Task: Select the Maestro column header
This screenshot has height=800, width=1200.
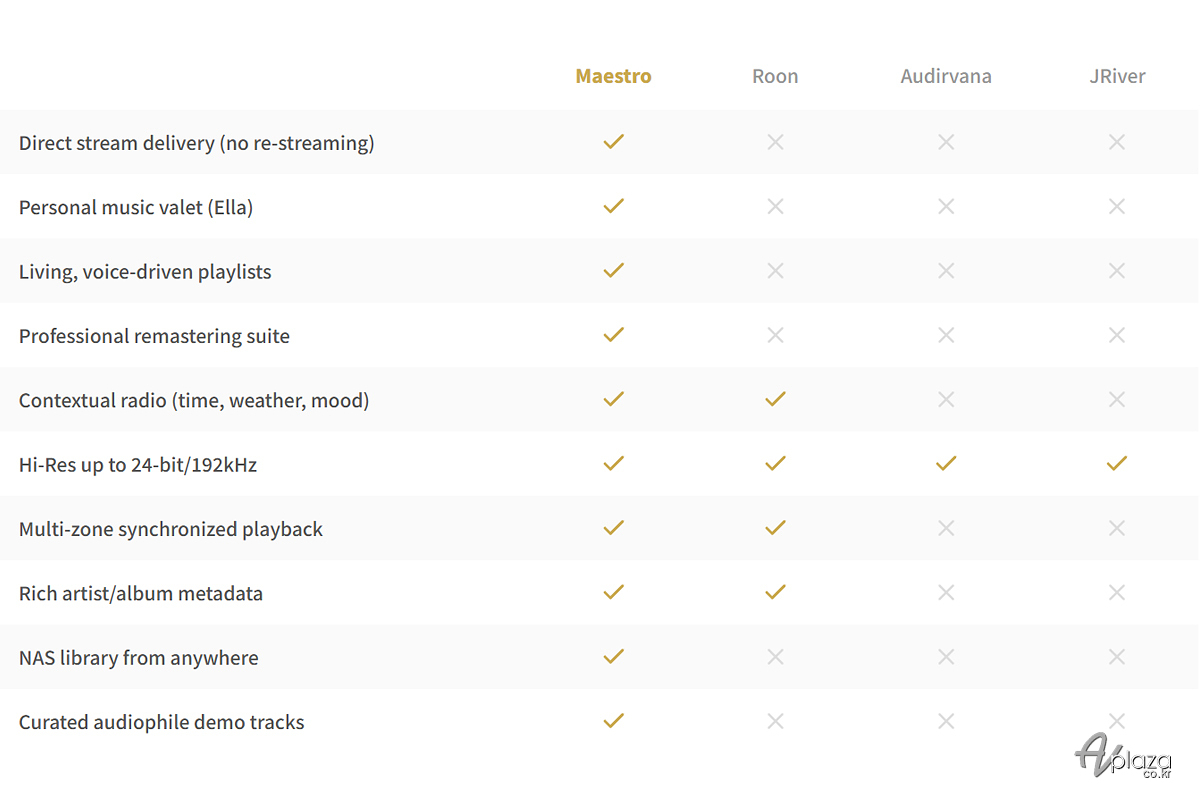Action: (613, 77)
